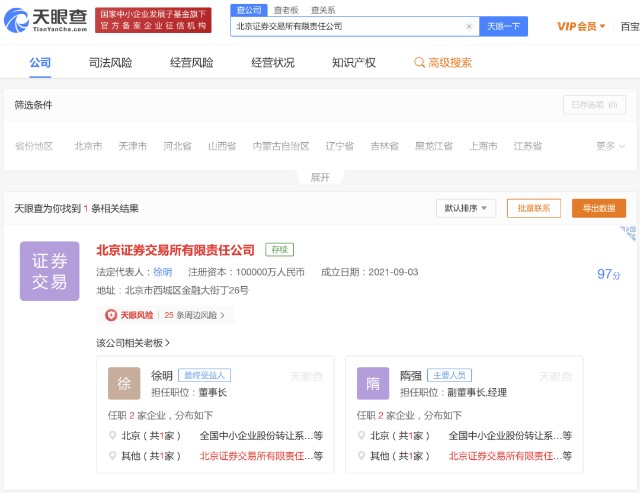Clear the search box text
The width and height of the screenshot is (640, 493).
click(x=469, y=27)
